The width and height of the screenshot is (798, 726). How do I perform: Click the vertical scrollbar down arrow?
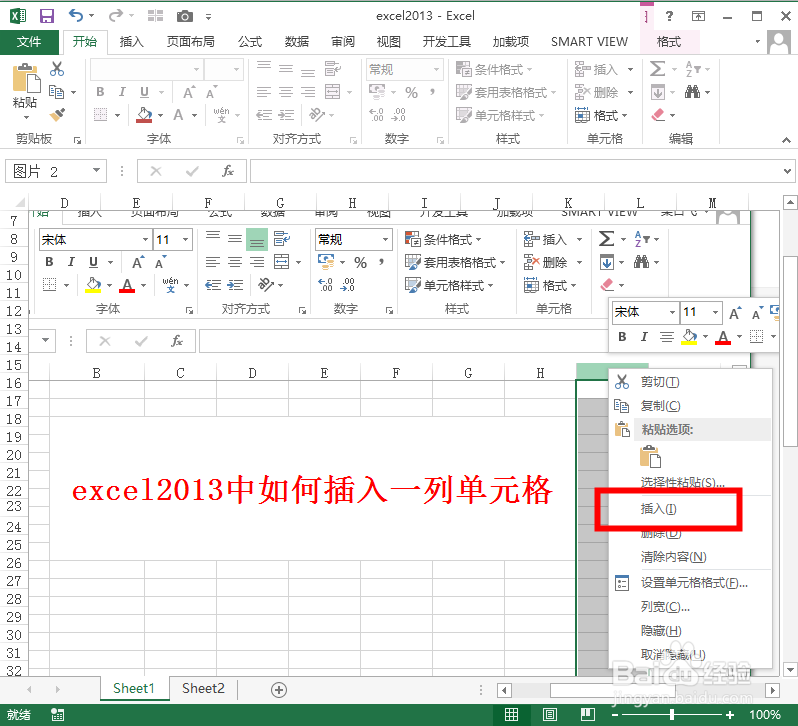pyautogui.click(x=789, y=669)
